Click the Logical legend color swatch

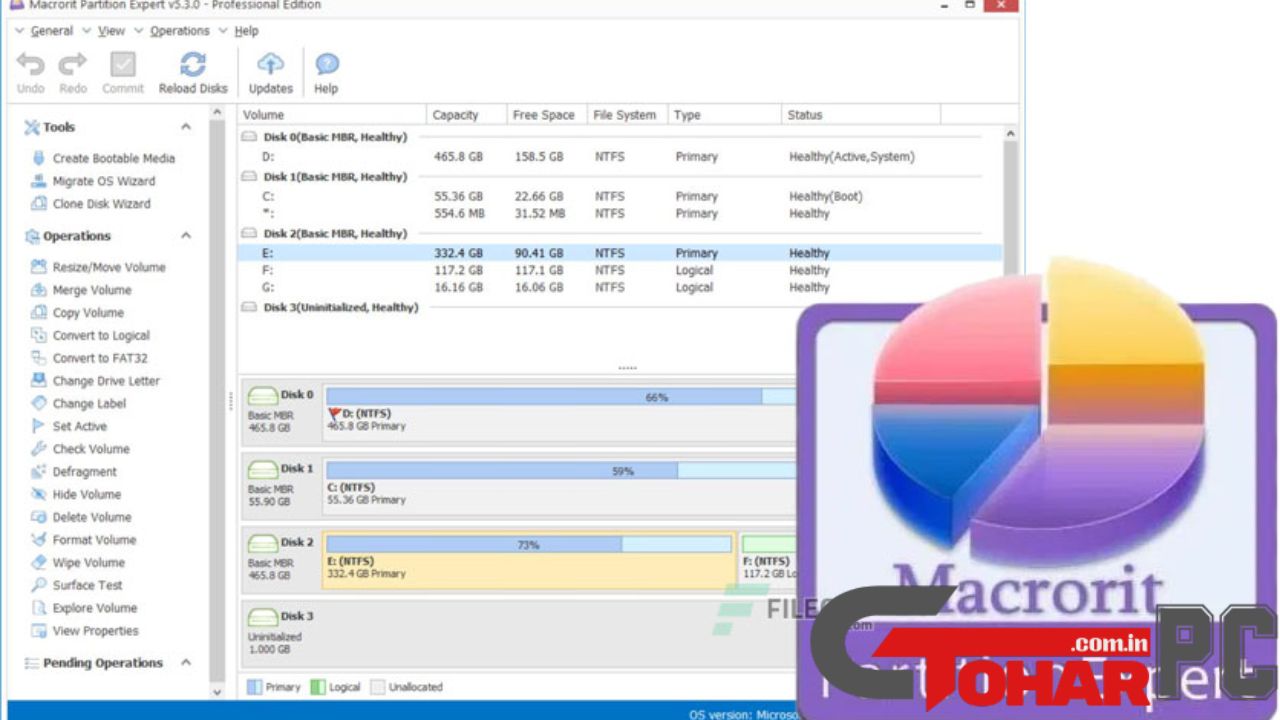point(318,687)
